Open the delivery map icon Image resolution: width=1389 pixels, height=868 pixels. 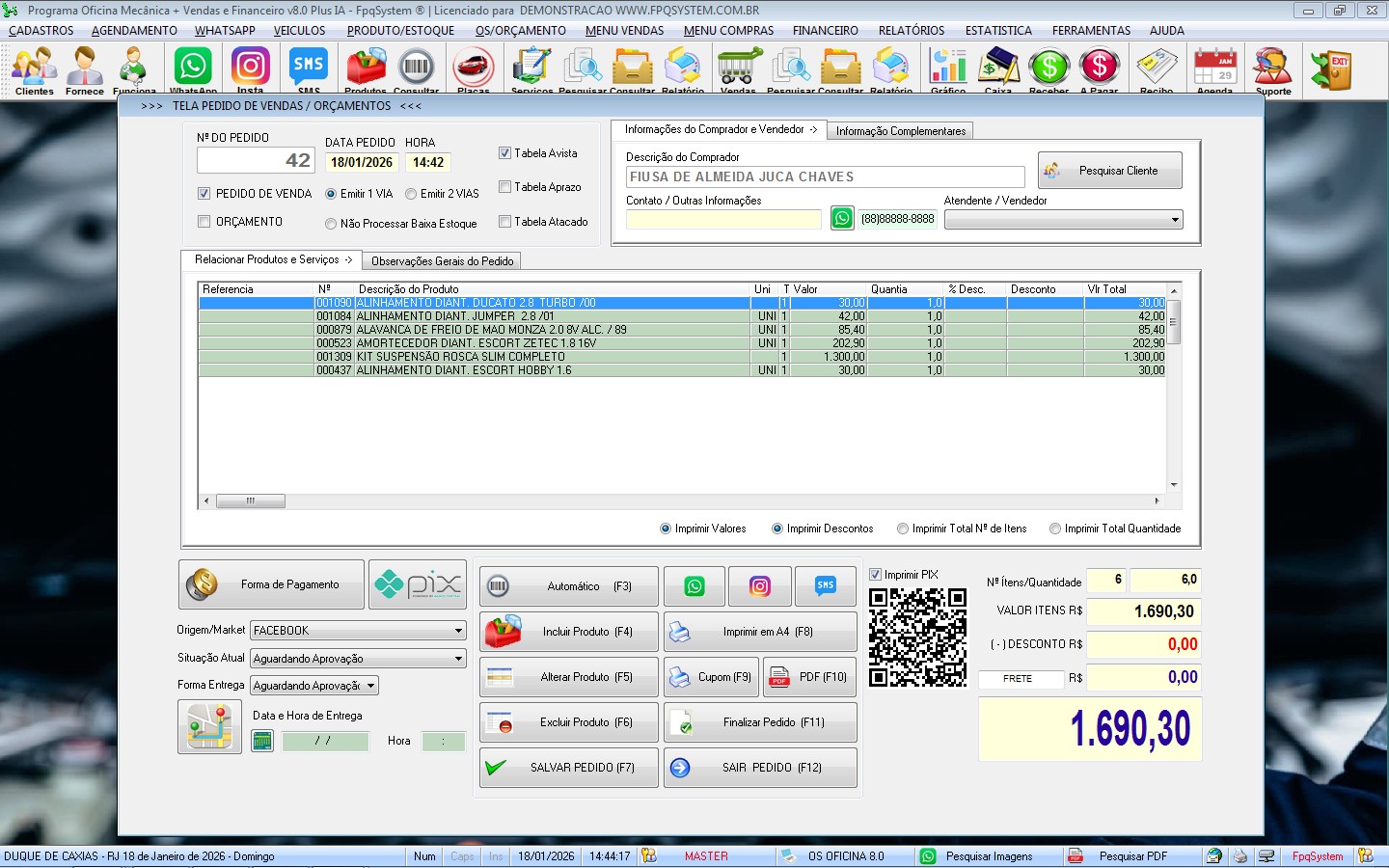(x=209, y=726)
